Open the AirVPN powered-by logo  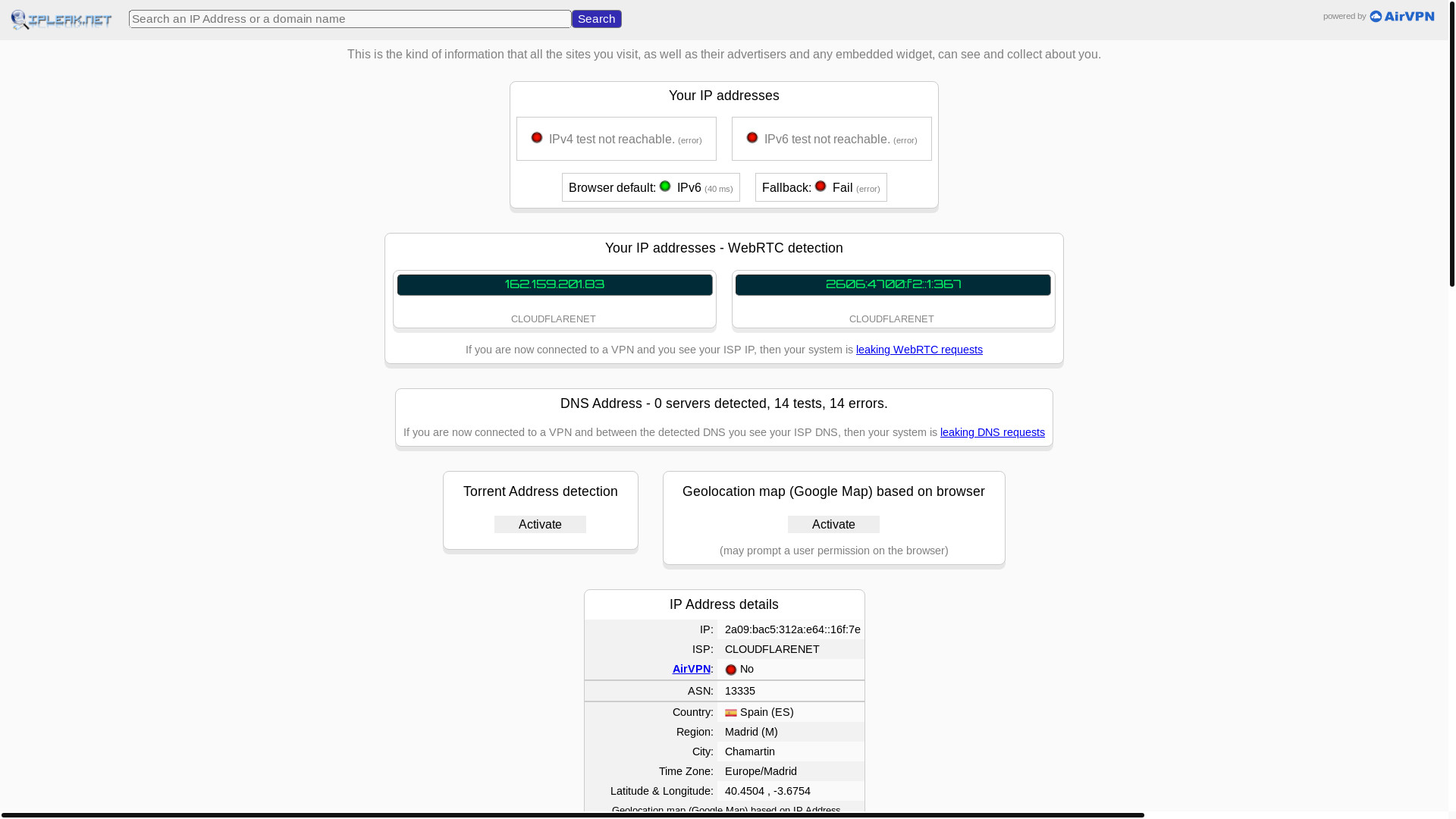1401,16
